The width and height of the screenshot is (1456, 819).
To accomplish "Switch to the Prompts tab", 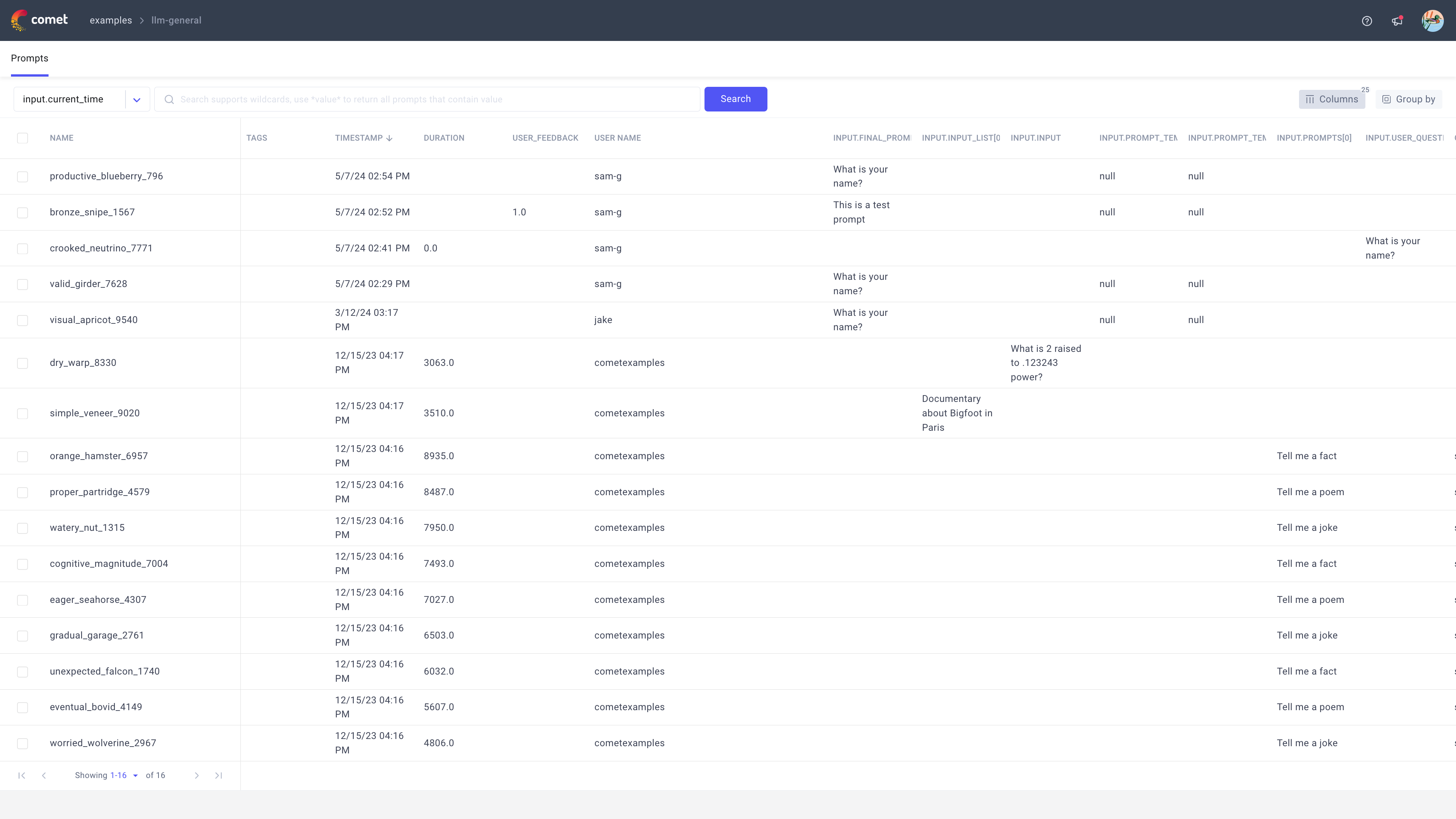I will (x=30, y=58).
